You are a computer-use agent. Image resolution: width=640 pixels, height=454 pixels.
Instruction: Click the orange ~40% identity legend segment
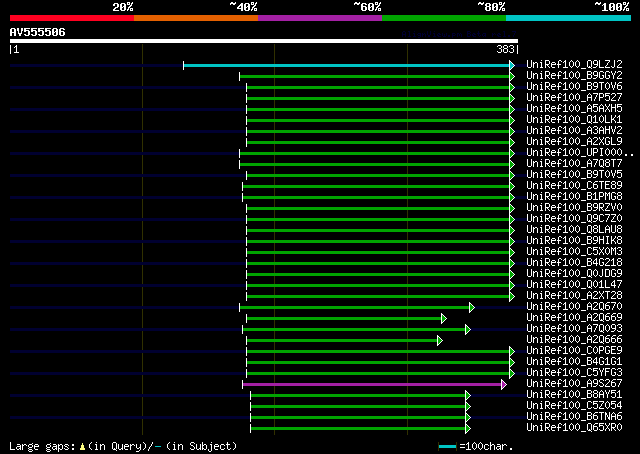coord(196,18)
